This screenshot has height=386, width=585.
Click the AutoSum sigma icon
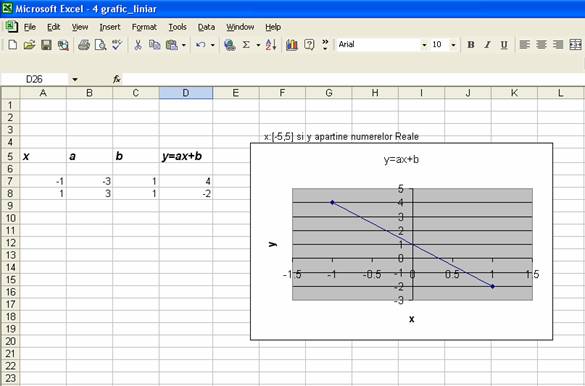(246, 45)
